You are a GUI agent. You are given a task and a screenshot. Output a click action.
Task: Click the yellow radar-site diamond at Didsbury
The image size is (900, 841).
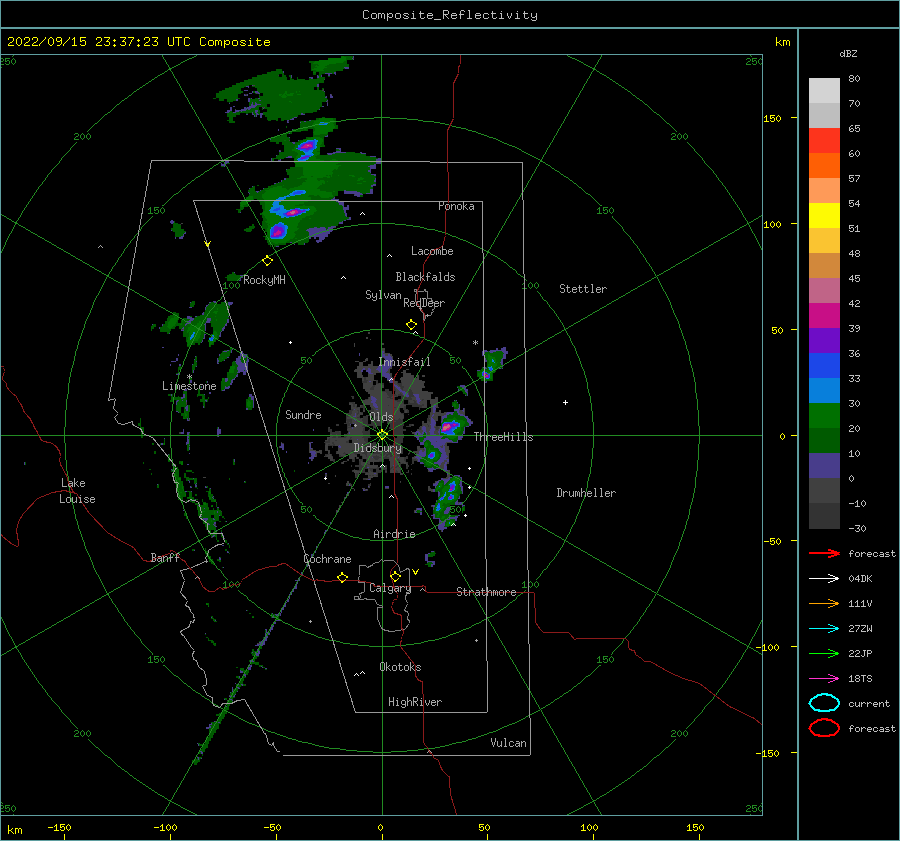tap(382, 435)
